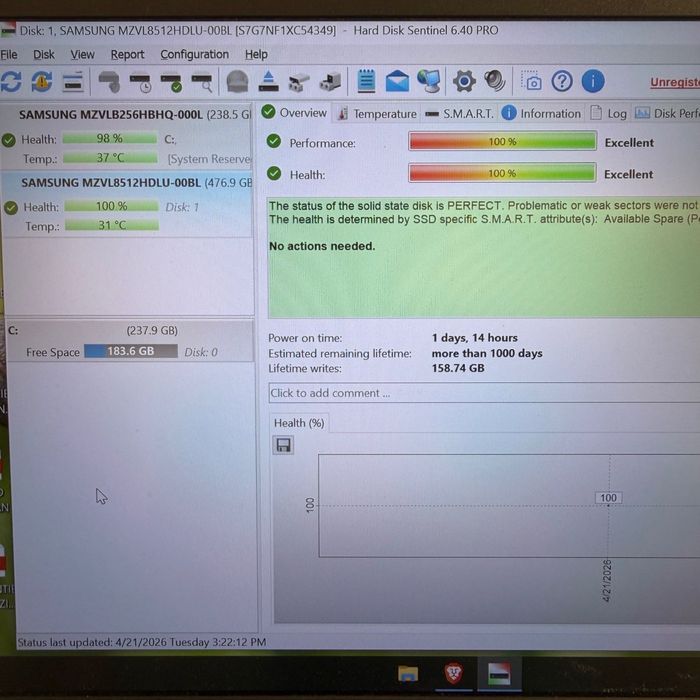Click the blue Refresh arrows icon
The width and height of the screenshot is (700, 700).
(x=11, y=82)
